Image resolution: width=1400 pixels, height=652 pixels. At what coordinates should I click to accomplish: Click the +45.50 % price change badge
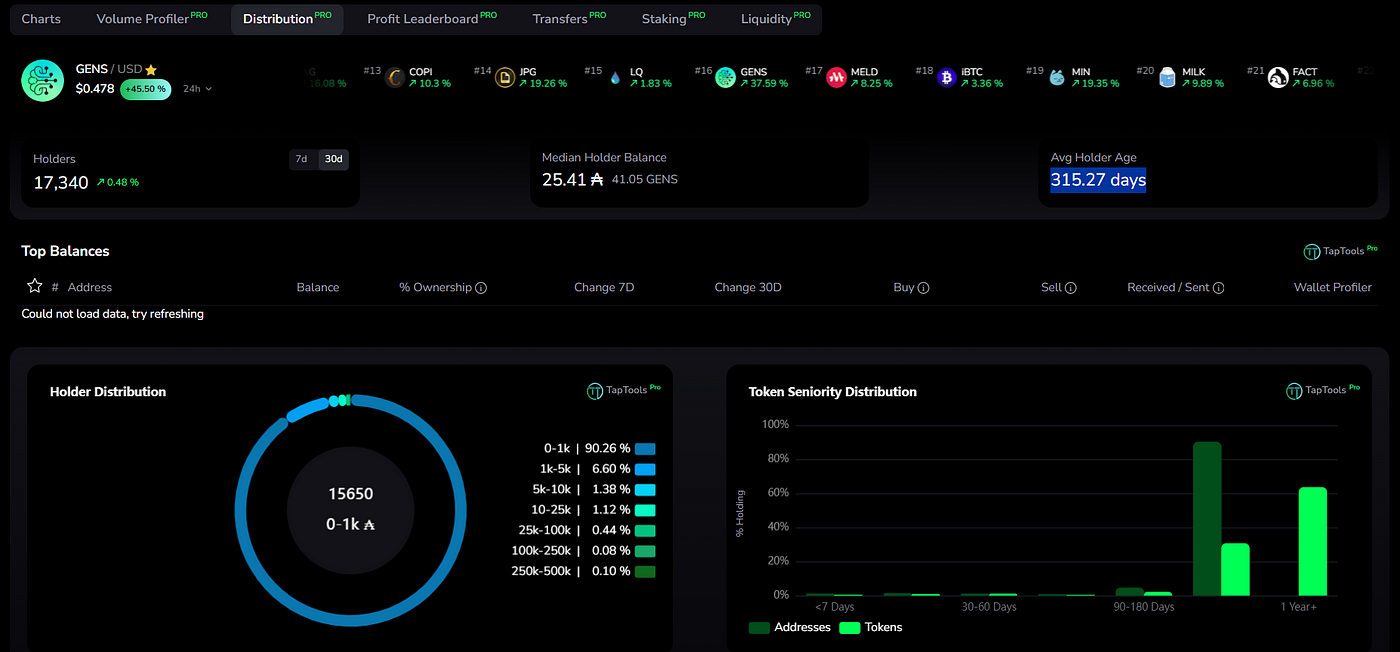tap(146, 89)
